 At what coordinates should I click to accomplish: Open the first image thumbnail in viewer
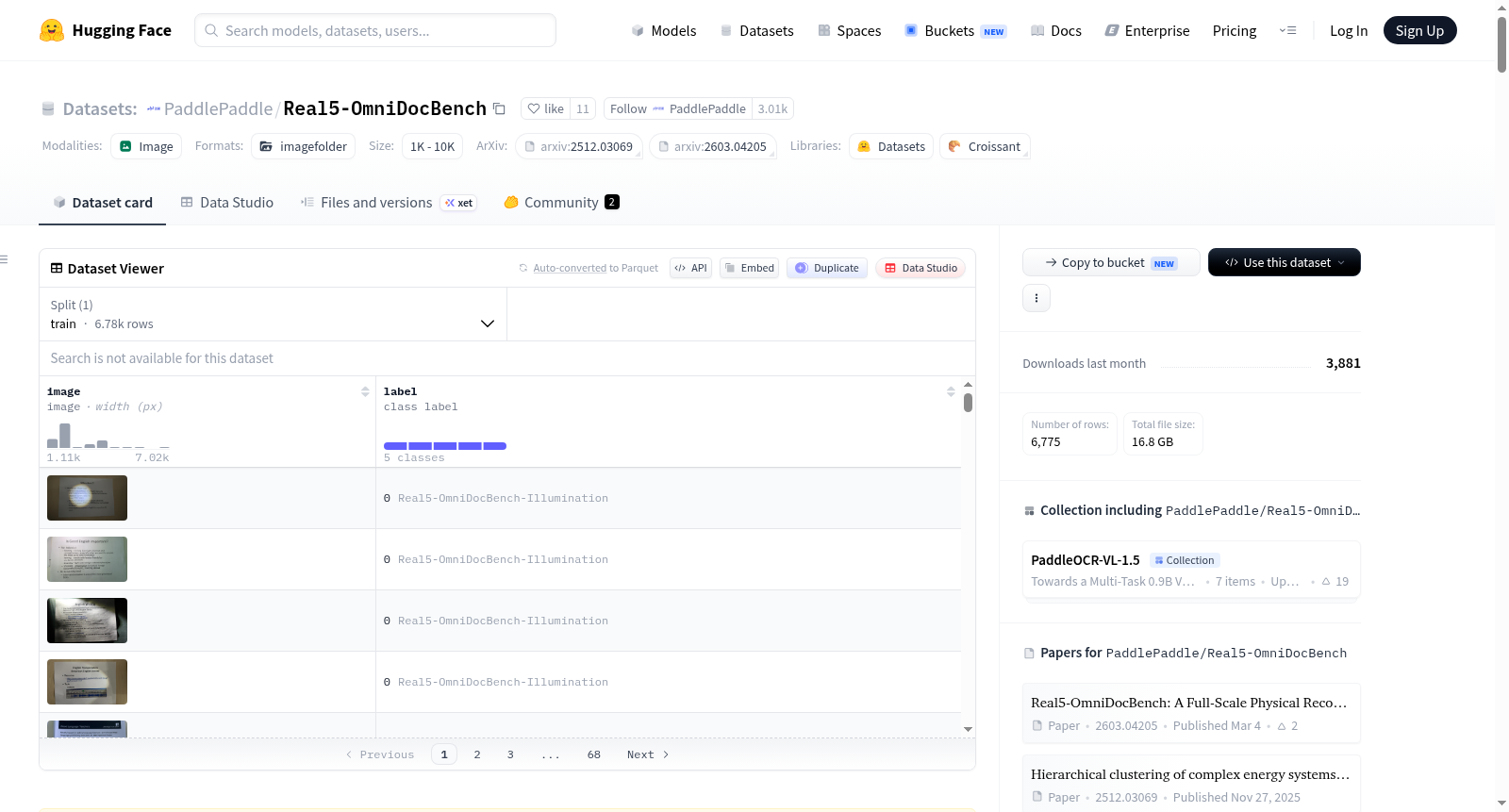pos(87,498)
